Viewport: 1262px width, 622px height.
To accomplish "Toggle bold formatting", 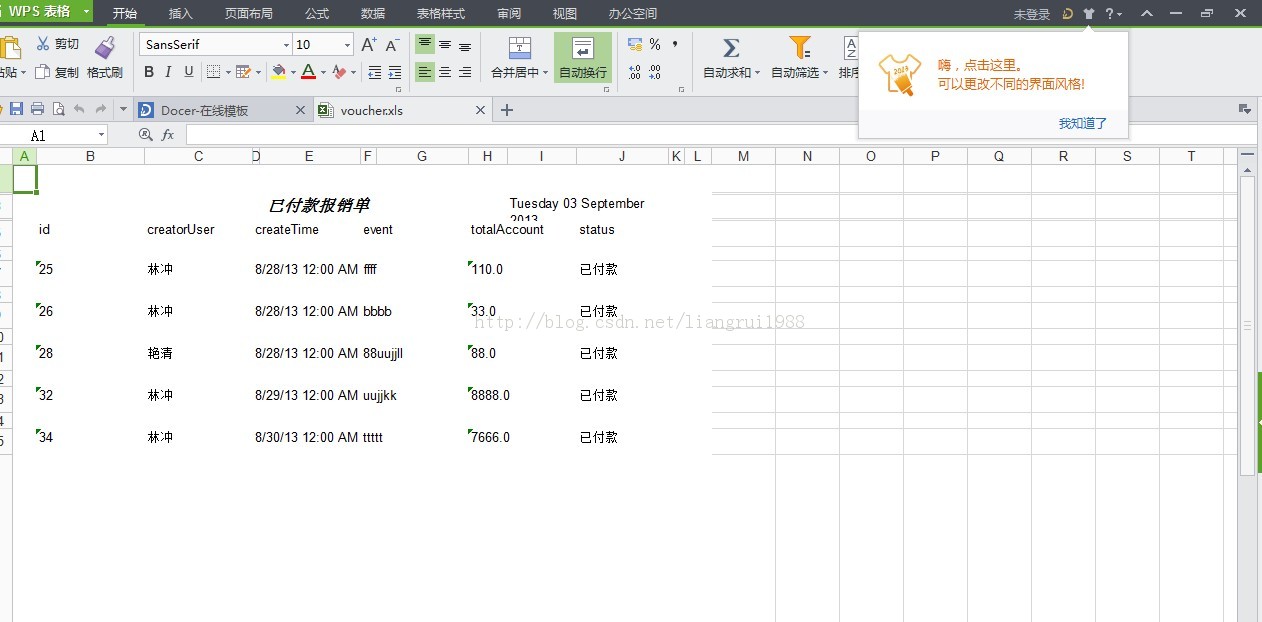I will [x=148, y=72].
